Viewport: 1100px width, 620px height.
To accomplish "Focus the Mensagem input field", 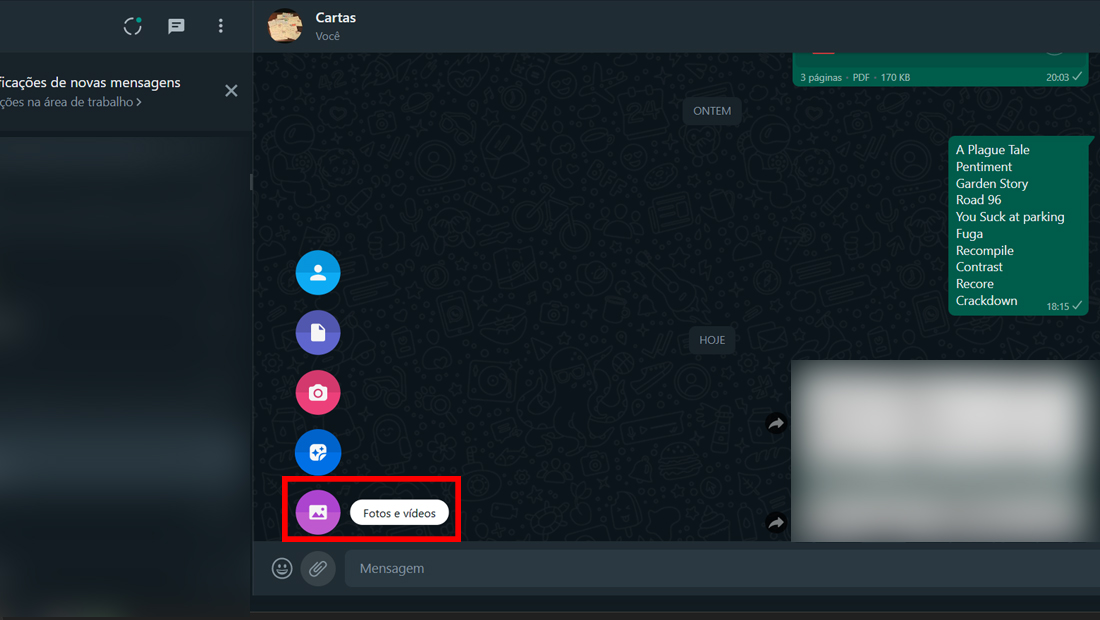I will point(722,568).
